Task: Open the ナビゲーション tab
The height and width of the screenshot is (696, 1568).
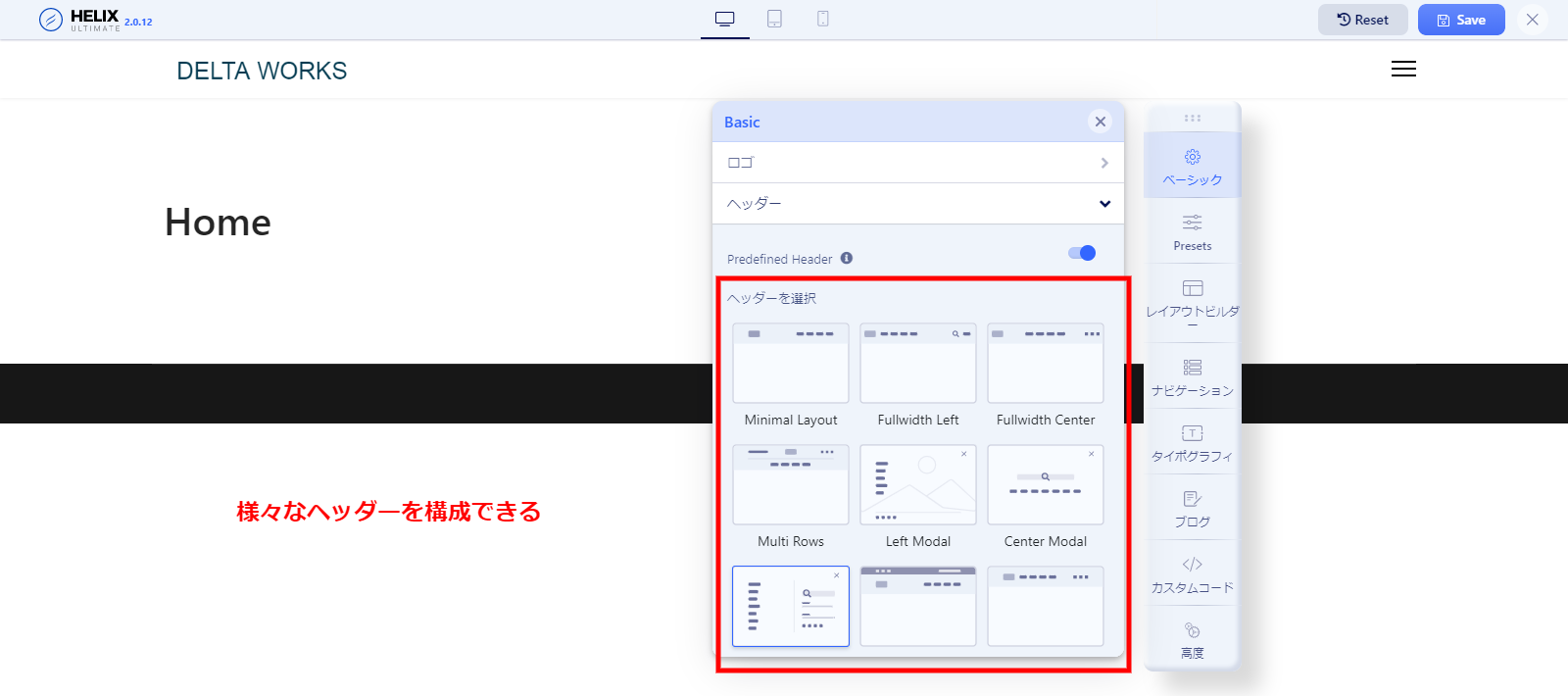Action: point(1192,377)
